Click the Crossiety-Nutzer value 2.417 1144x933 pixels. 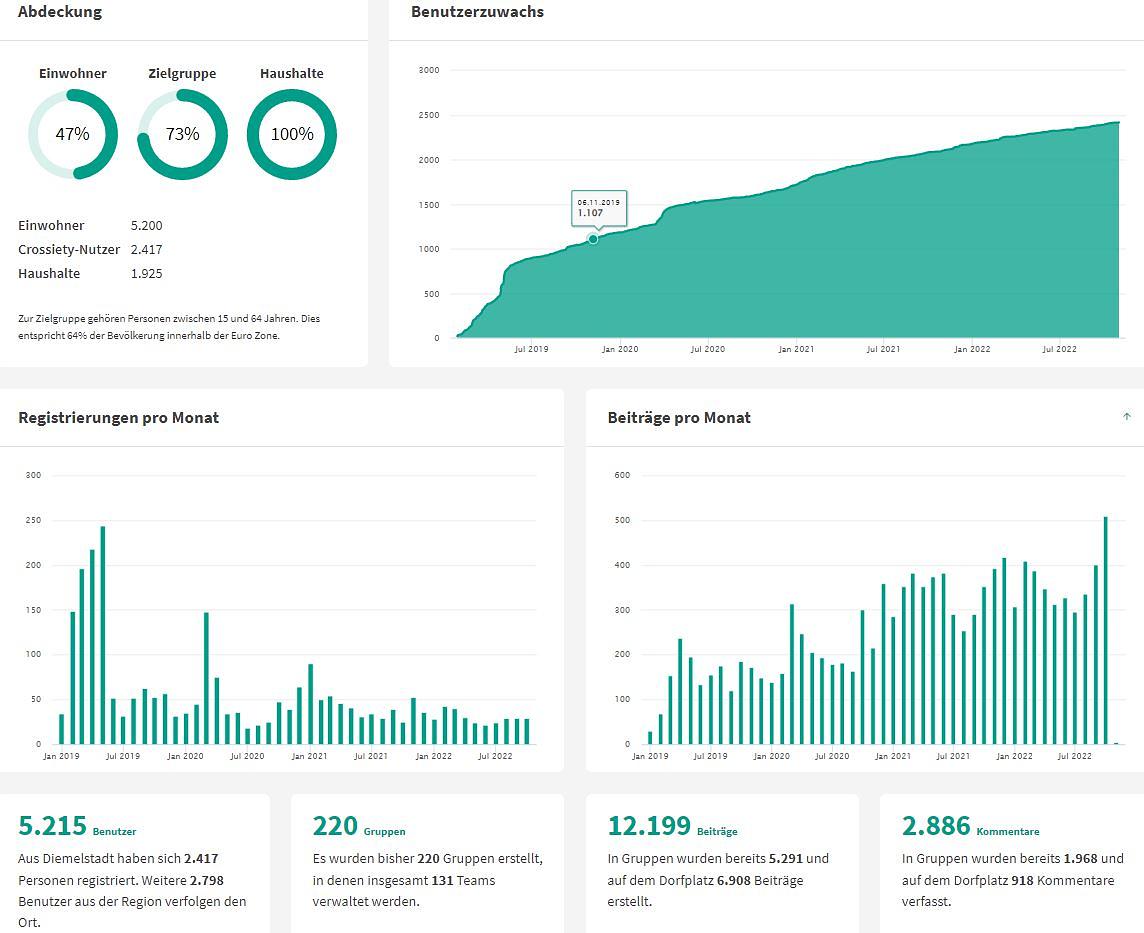coord(146,250)
